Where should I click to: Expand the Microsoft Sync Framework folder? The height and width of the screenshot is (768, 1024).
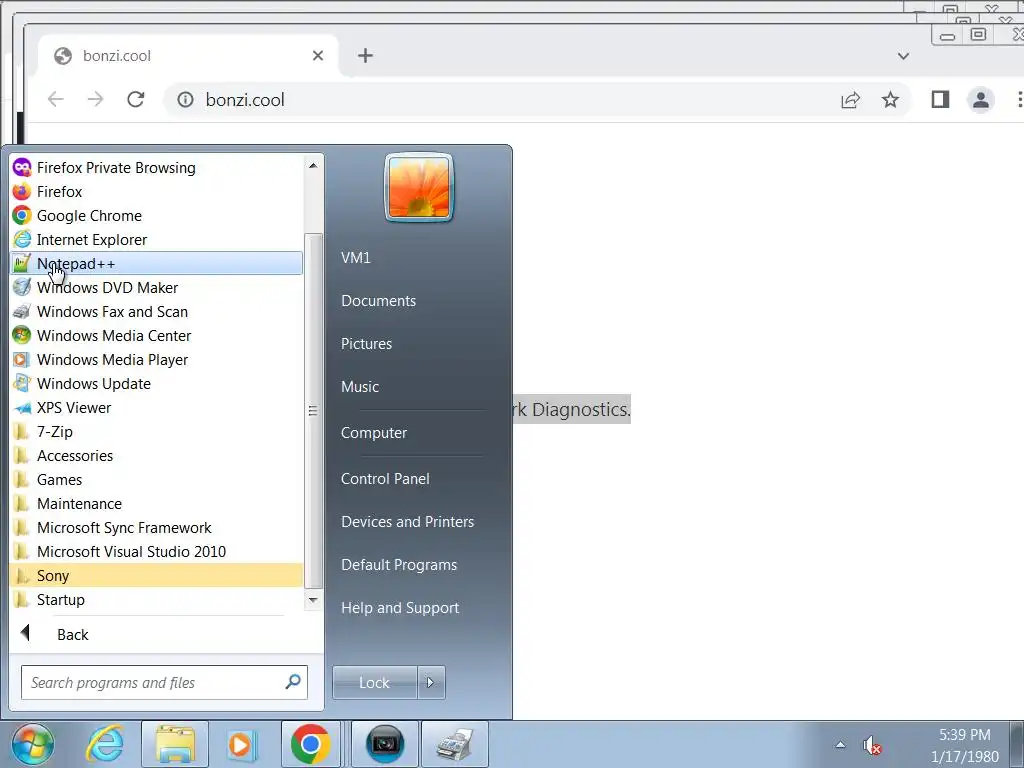[x=157, y=528]
